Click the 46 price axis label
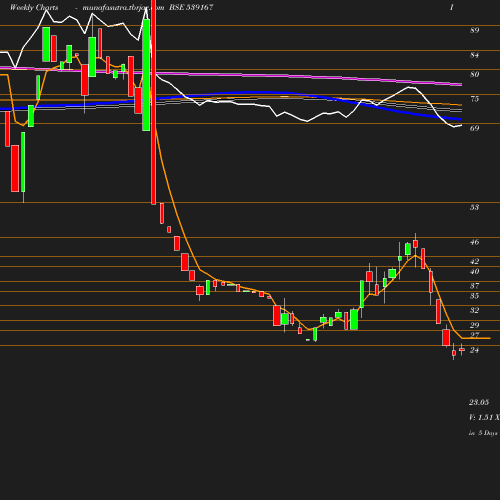Screen dimensions: 500x500 tap(474, 242)
